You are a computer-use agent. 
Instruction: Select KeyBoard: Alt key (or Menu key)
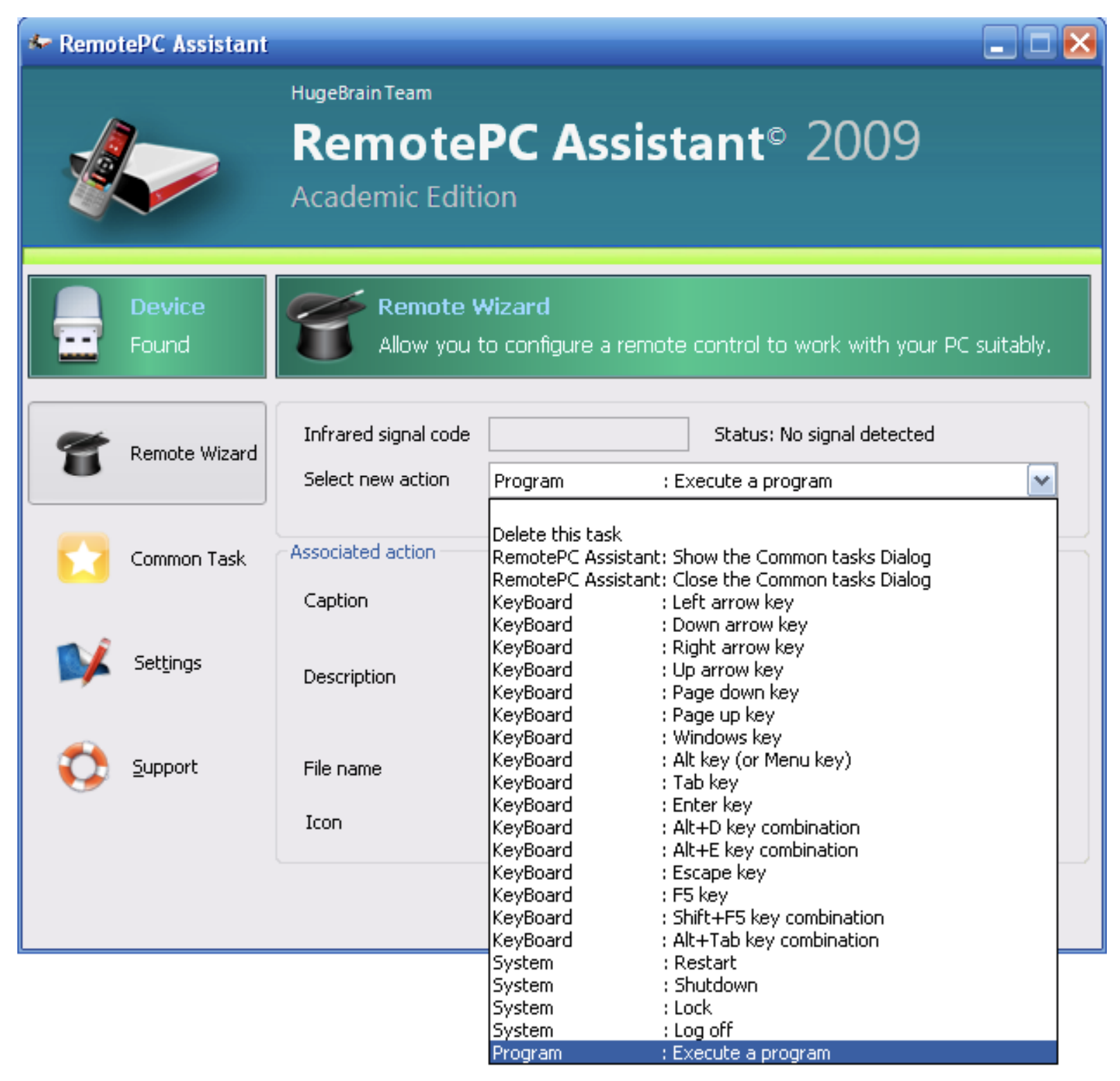click(x=773, y=759)
